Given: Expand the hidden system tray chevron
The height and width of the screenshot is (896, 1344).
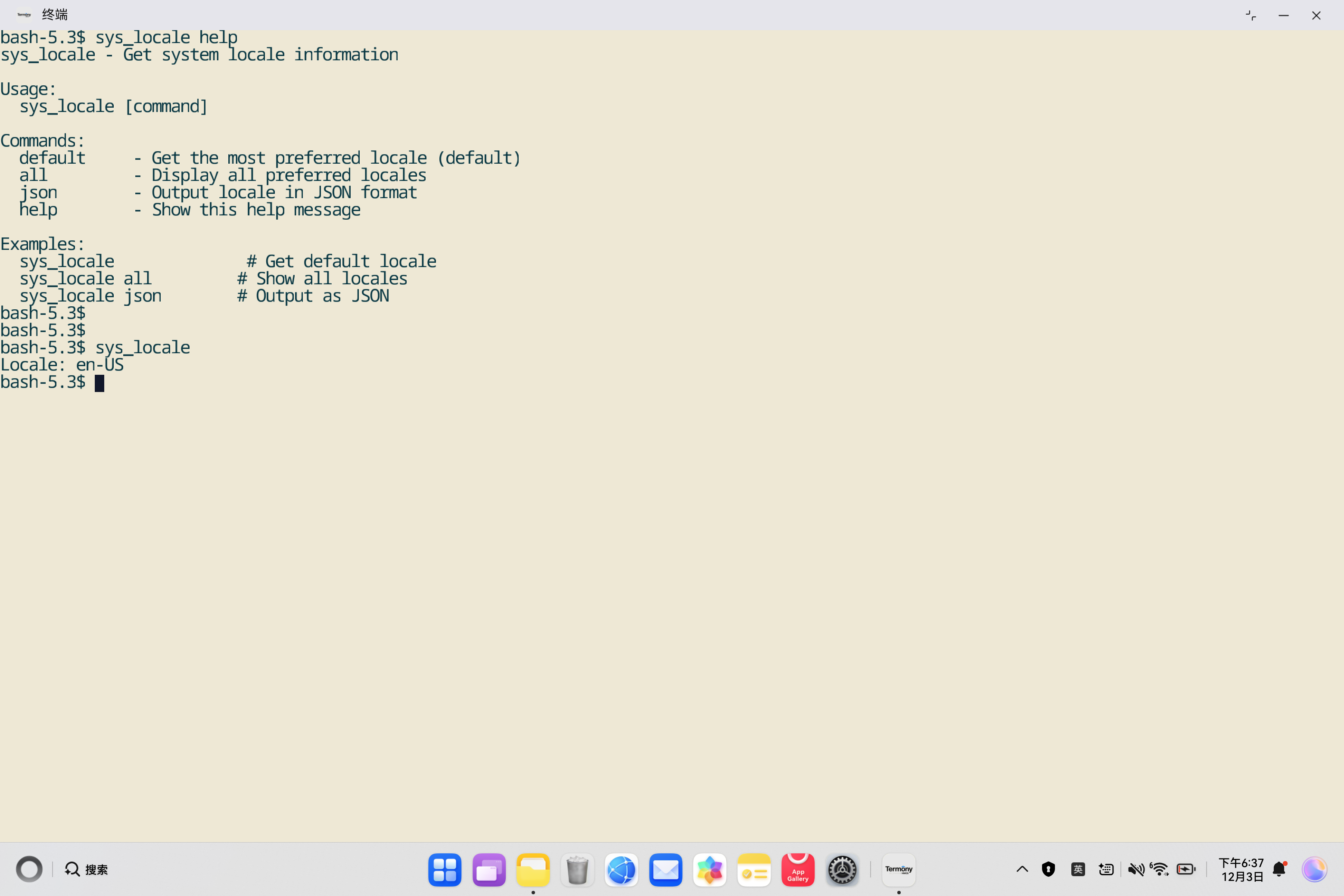Looking at the screenshot, I should click(x=1022, y=870).
